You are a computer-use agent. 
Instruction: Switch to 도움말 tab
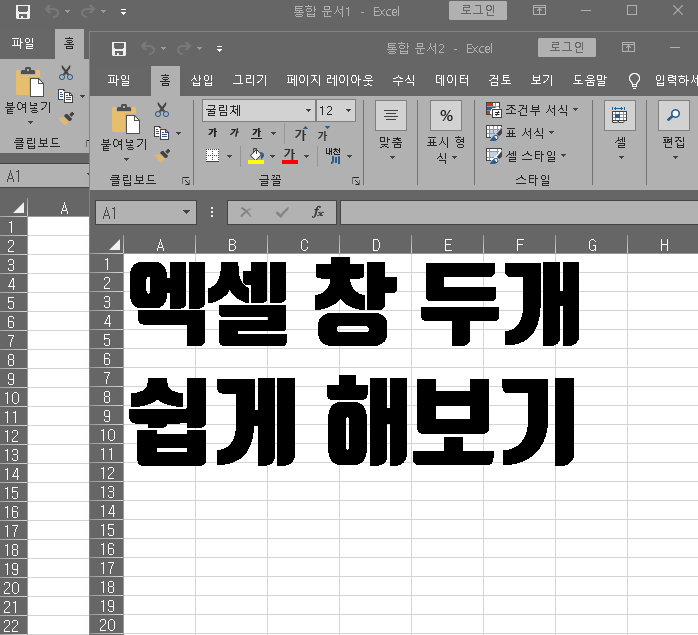tap(589, 80)
